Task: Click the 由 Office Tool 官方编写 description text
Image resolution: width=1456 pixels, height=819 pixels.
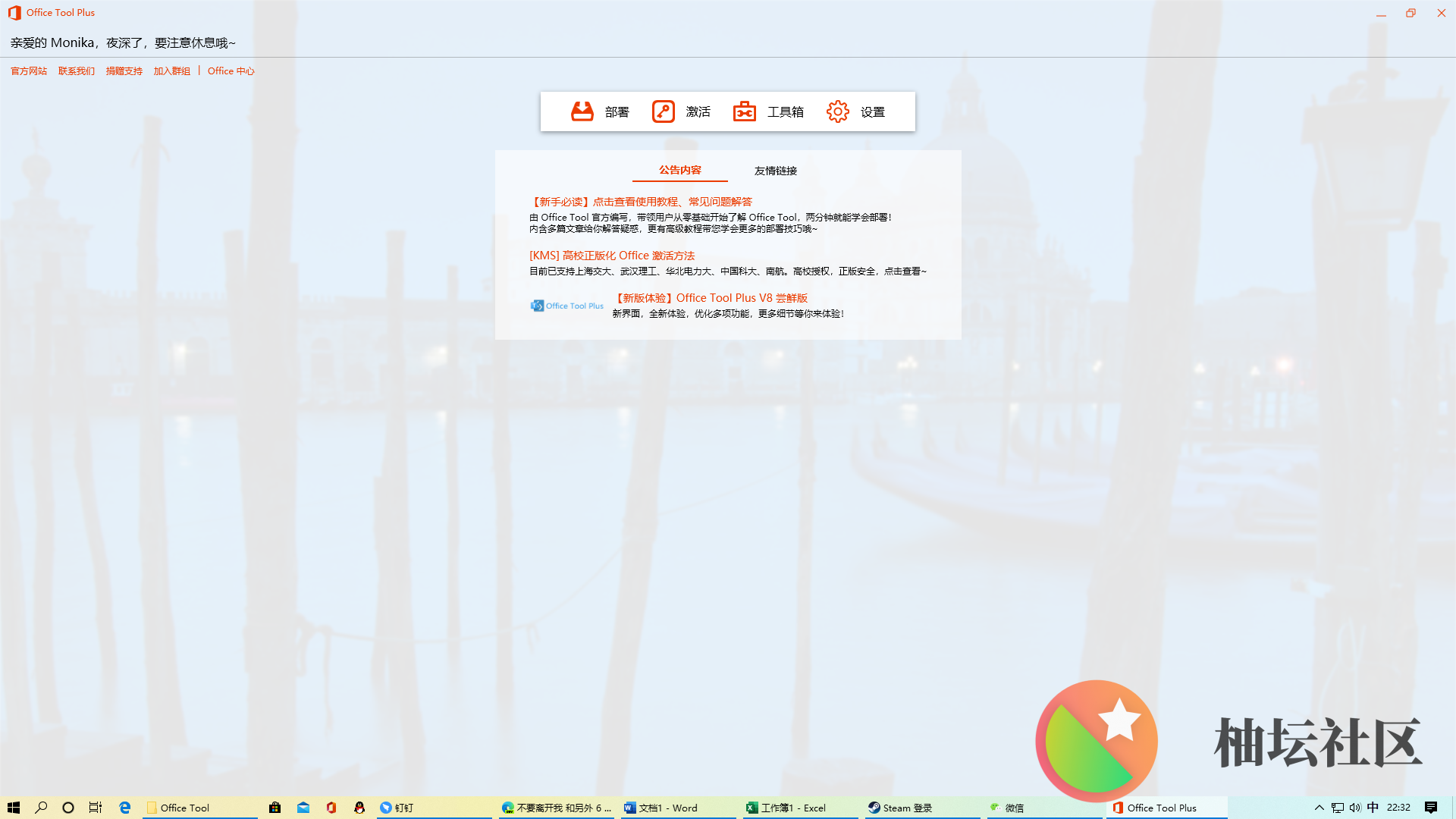Action: tap(711, 223)
